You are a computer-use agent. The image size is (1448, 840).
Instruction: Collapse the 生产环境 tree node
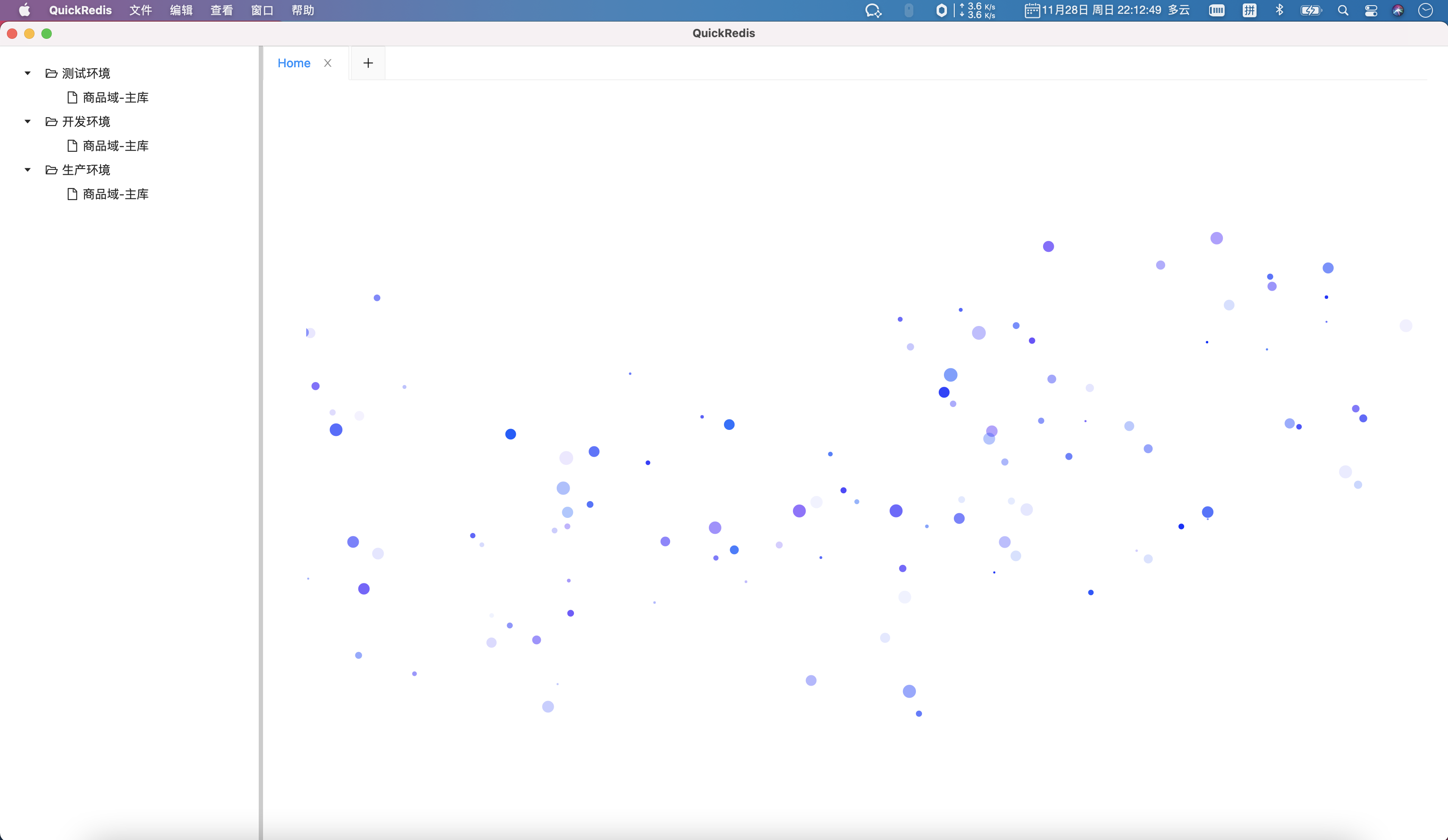pos(28,170)
